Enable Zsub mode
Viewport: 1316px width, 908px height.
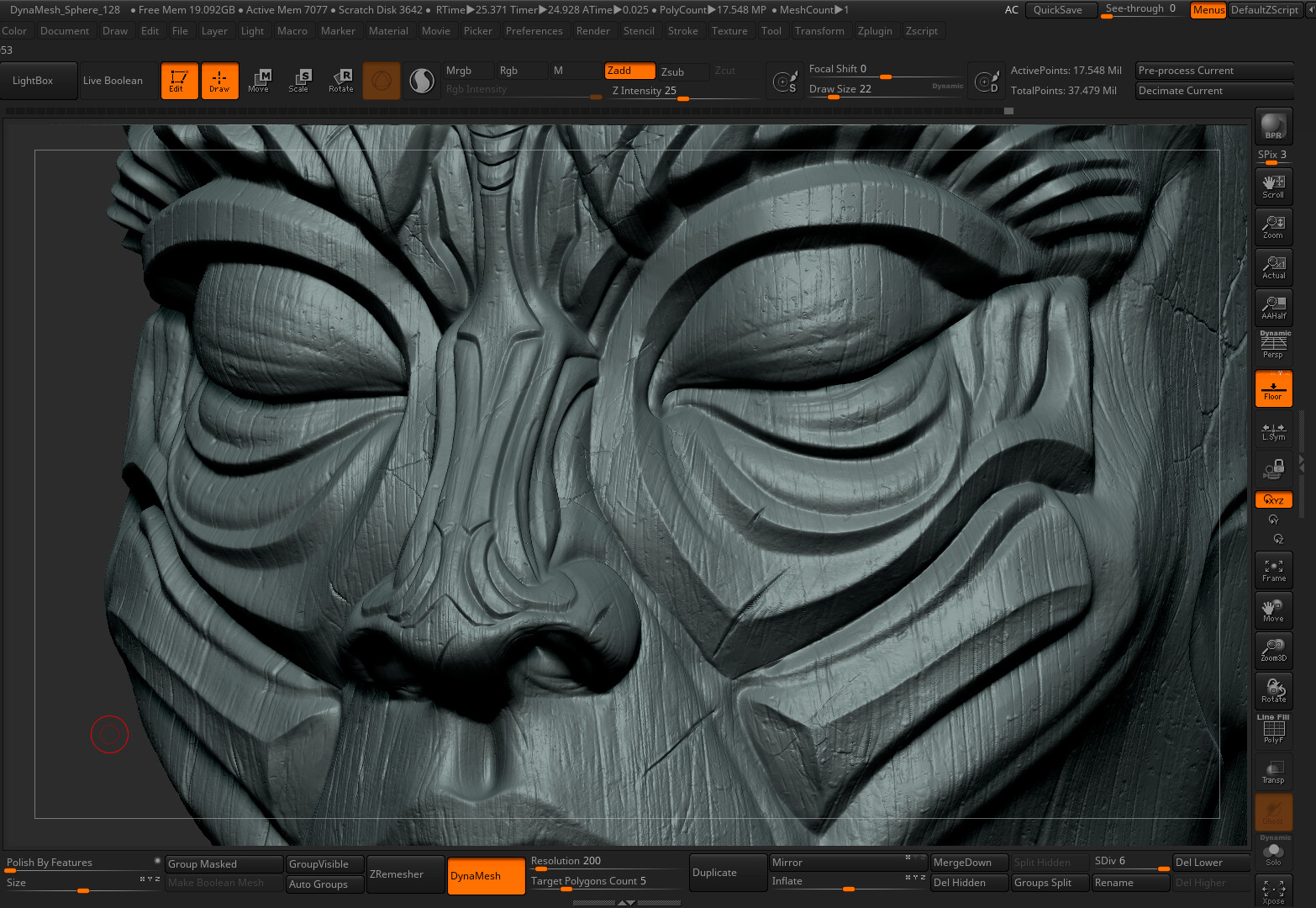682,71
